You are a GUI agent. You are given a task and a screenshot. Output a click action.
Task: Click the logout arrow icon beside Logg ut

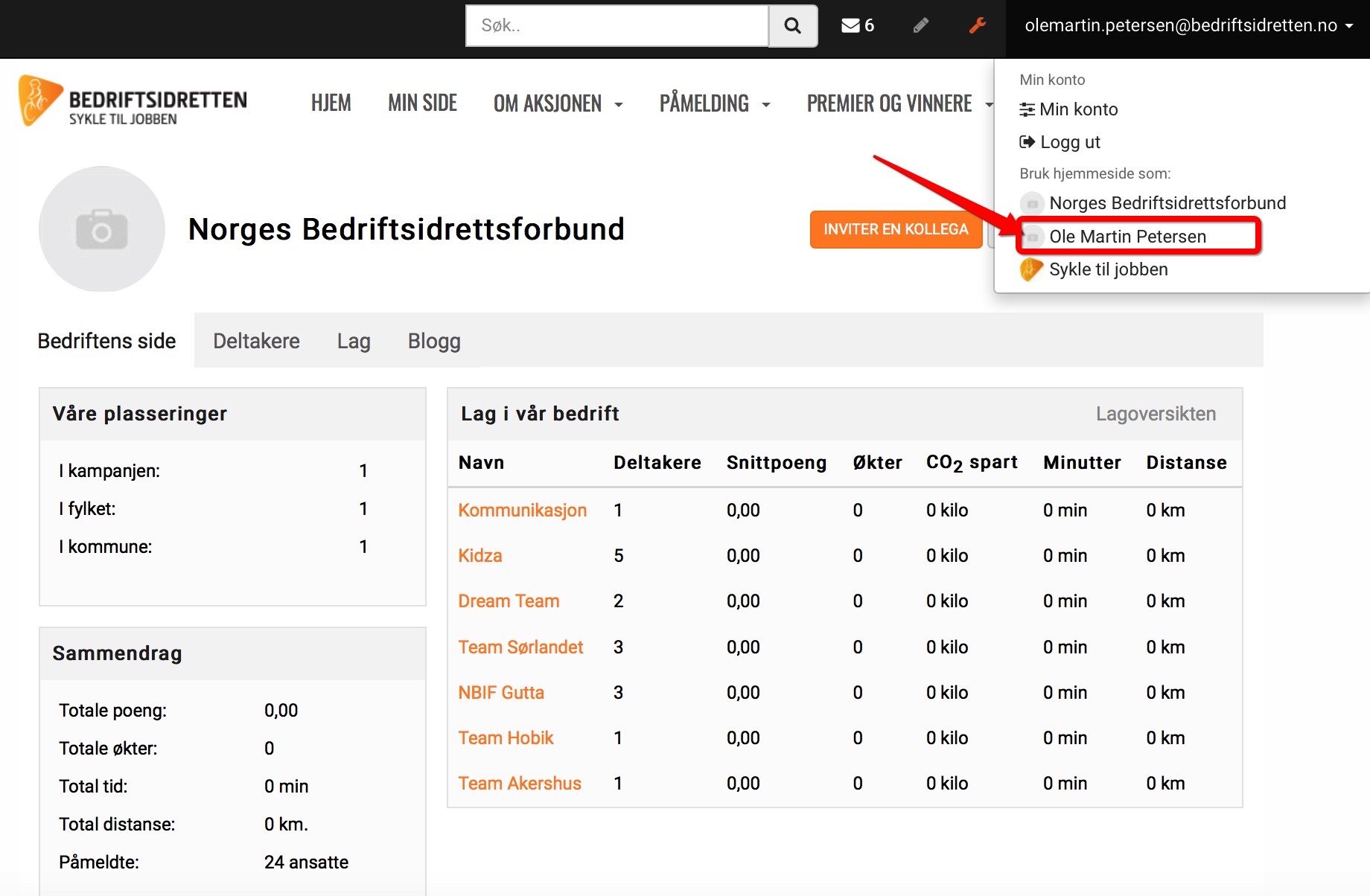[1027, 141]
